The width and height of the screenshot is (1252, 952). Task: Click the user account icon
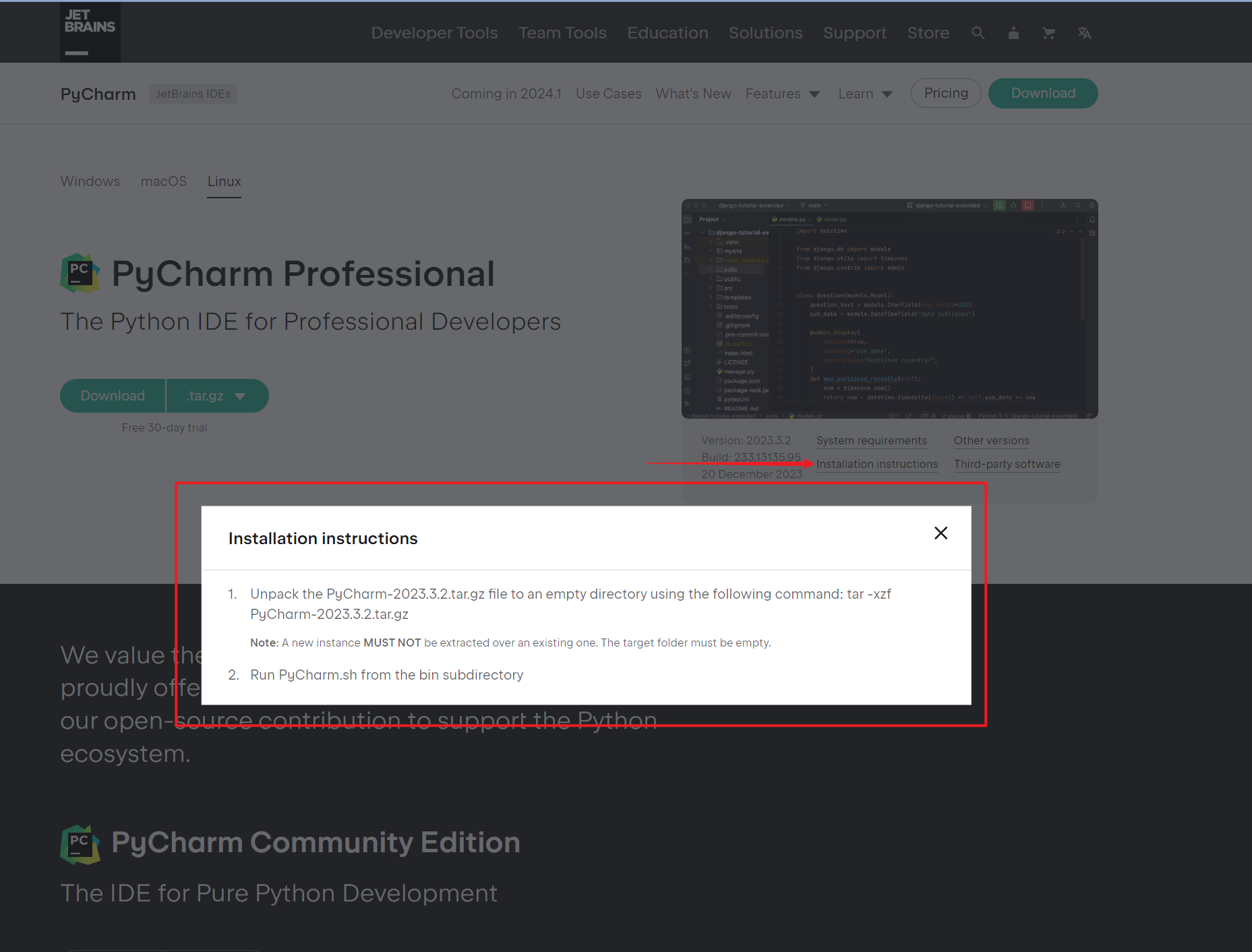pos(1013,32)
